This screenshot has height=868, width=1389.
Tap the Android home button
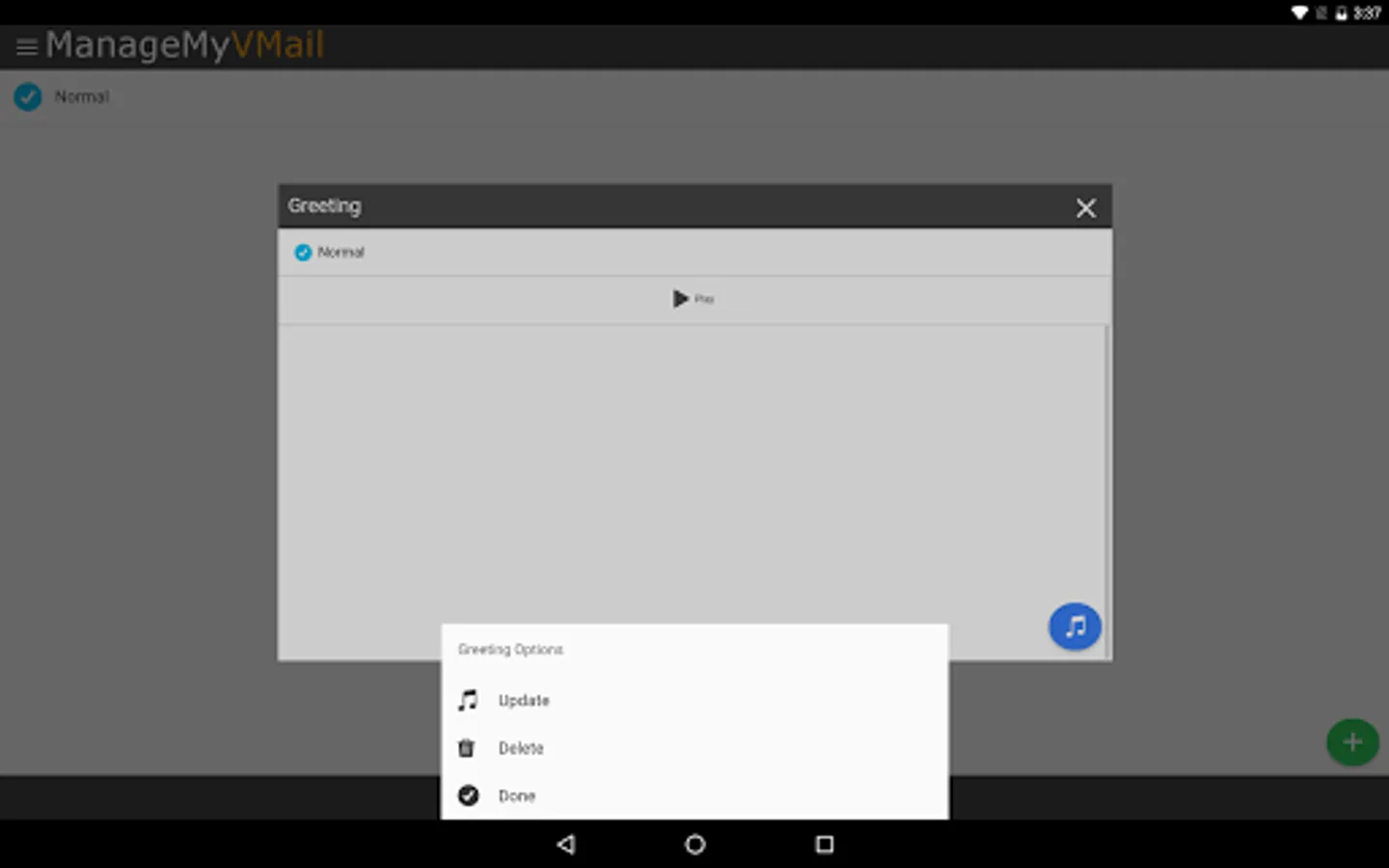tap(694, 845)
